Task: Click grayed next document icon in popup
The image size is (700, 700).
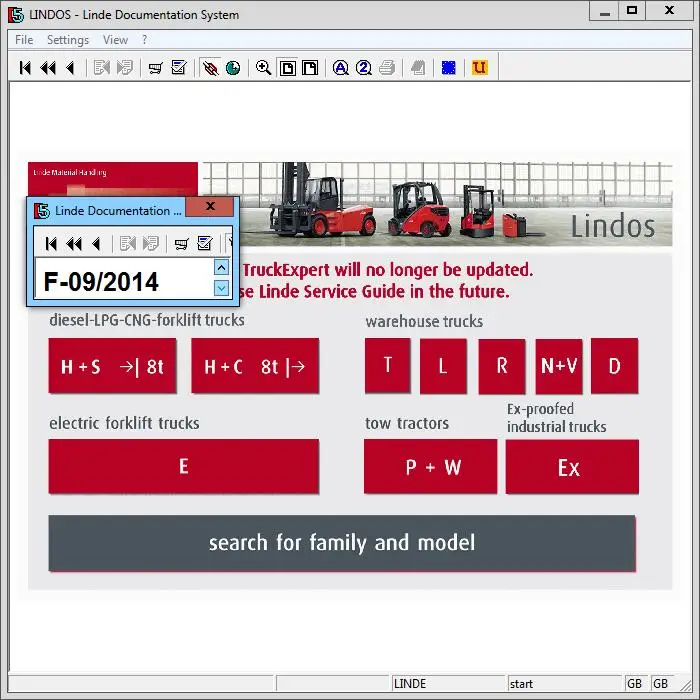Action: 150,244
